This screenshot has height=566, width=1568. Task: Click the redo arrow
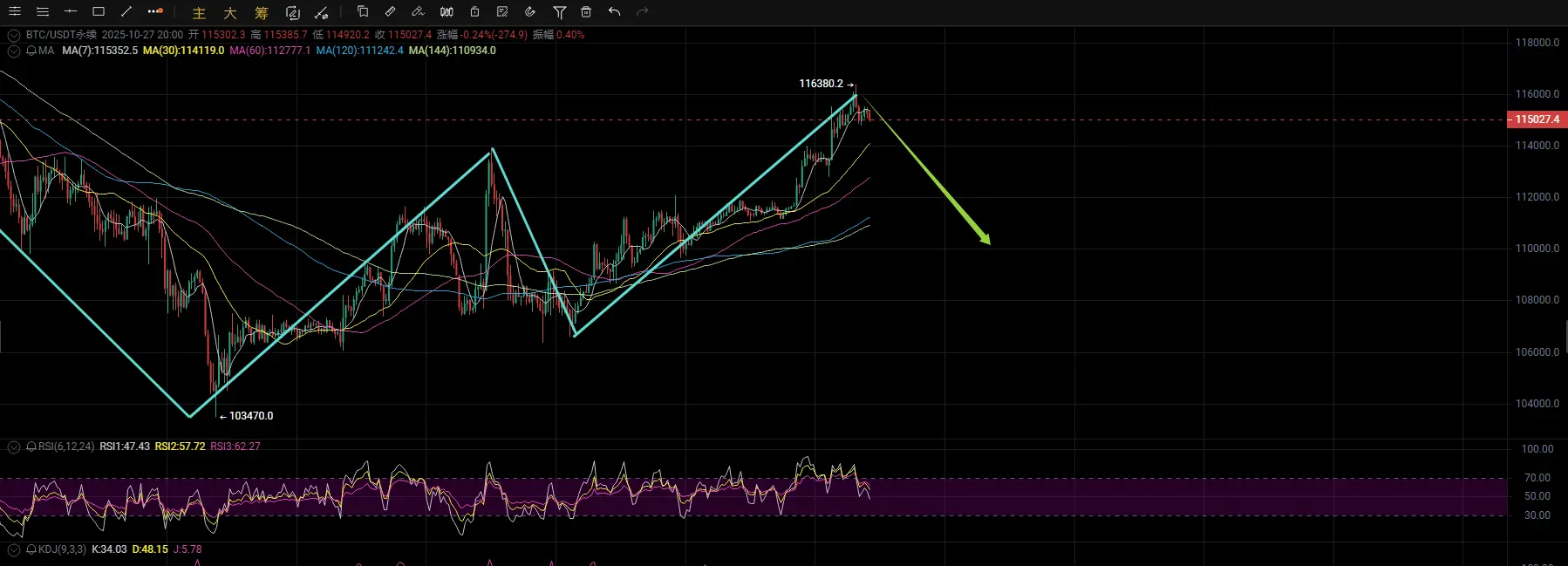(x=643, y=11)
